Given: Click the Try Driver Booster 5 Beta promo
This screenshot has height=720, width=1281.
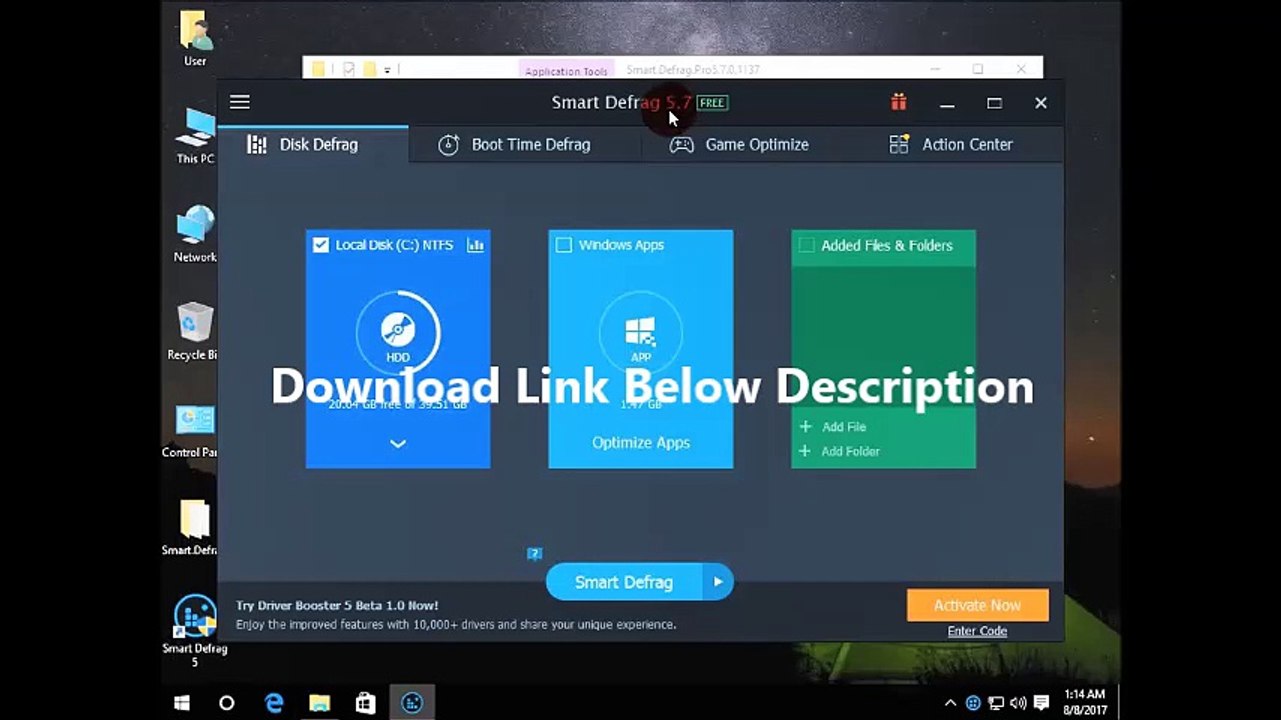Looking at the screenshot, I should [x=456, y=615].
